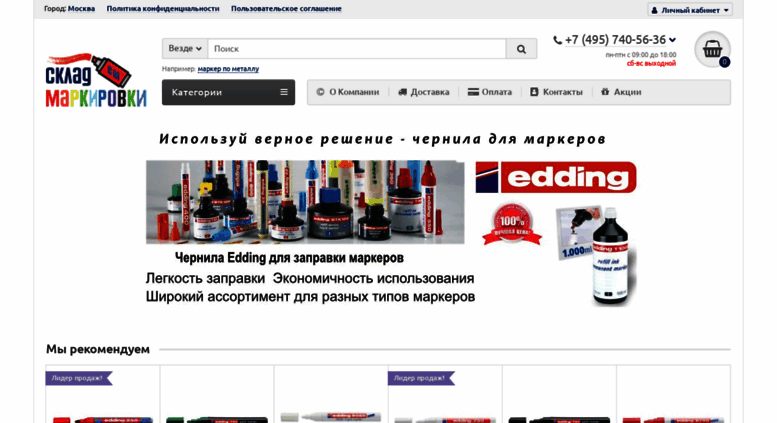The width and height of the screenshot is (777, 423).
Task: Click the truck icon beside Доставка
Action: [402, 92]
